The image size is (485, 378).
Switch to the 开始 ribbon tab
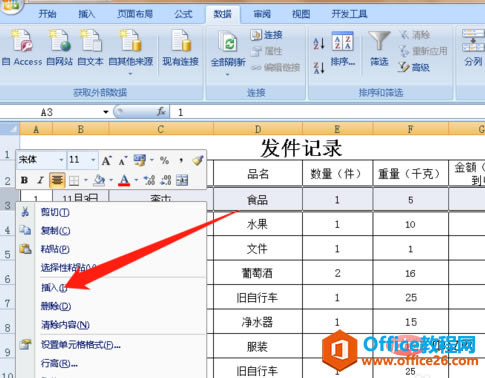pos(47,14)
